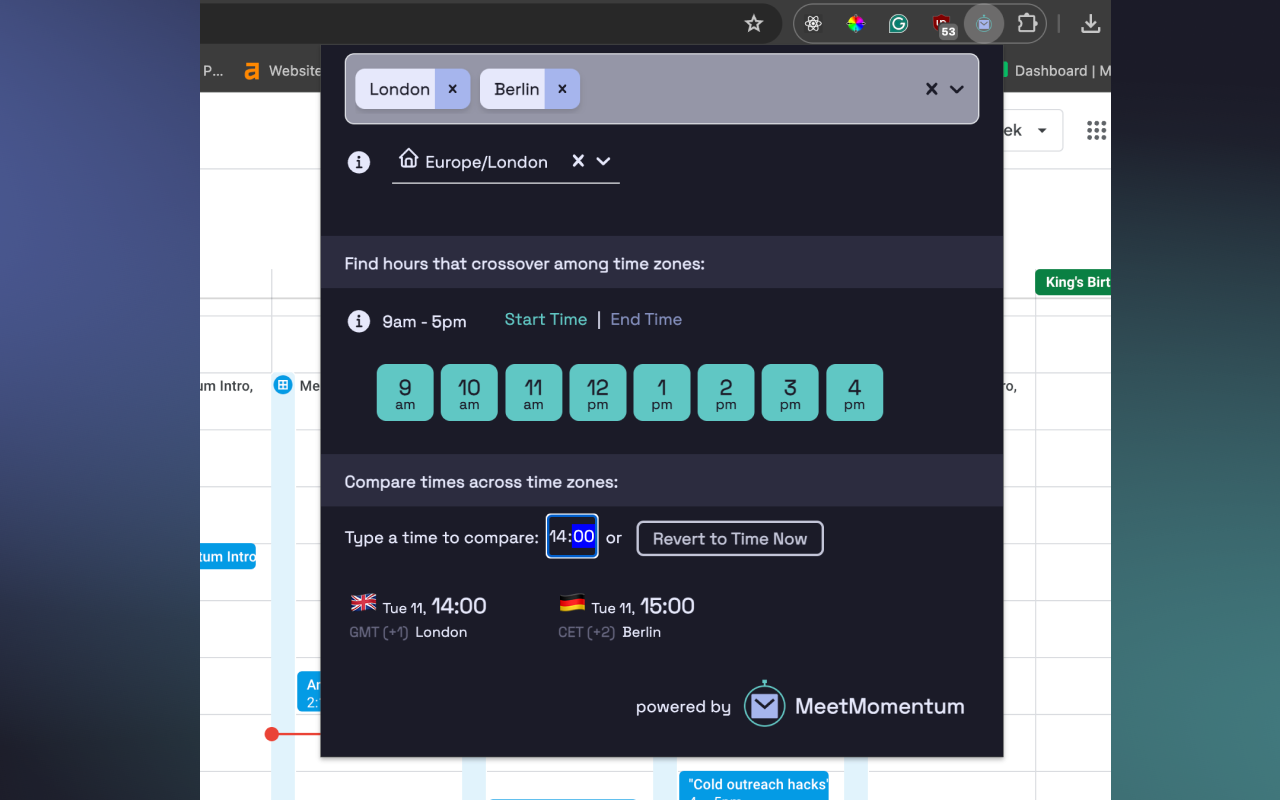Toggle the 12 pm hour selection
Screen dimensions: 1280x800
[597, 392]
